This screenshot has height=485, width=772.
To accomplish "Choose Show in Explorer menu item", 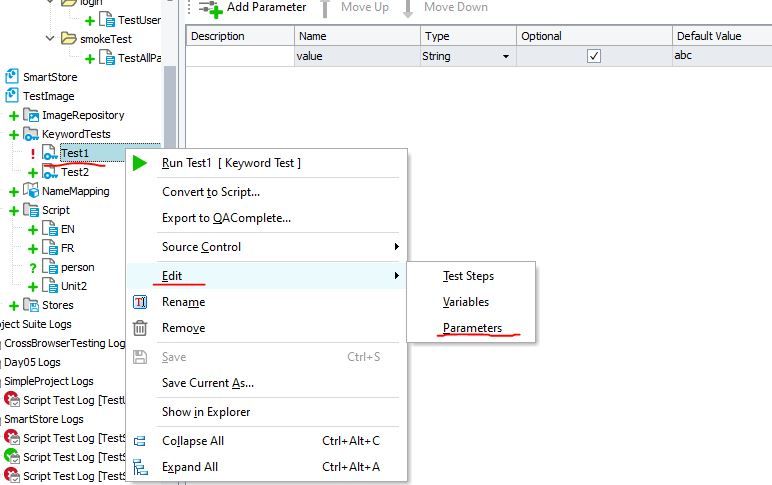I will click(267, 412).
